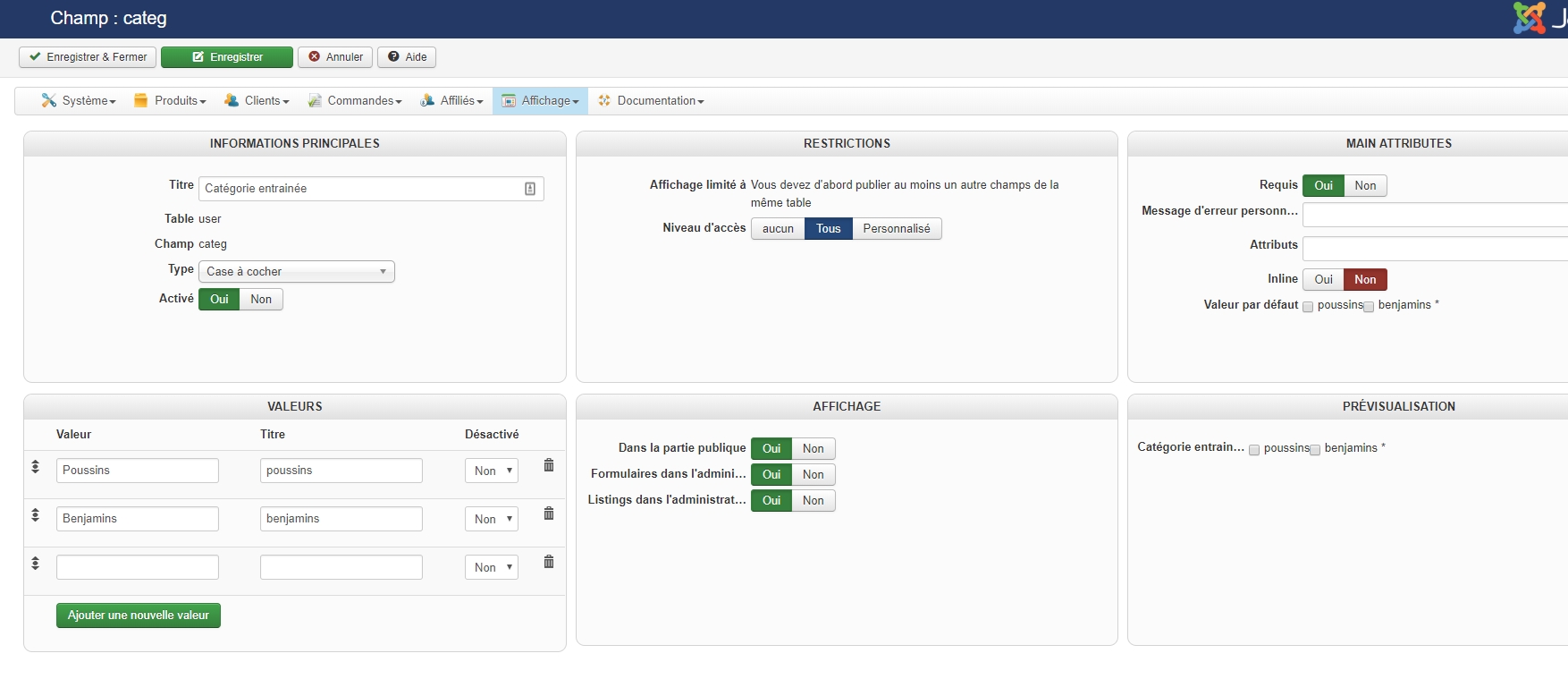Open the Commandes menu

click(x=355, y=101)
